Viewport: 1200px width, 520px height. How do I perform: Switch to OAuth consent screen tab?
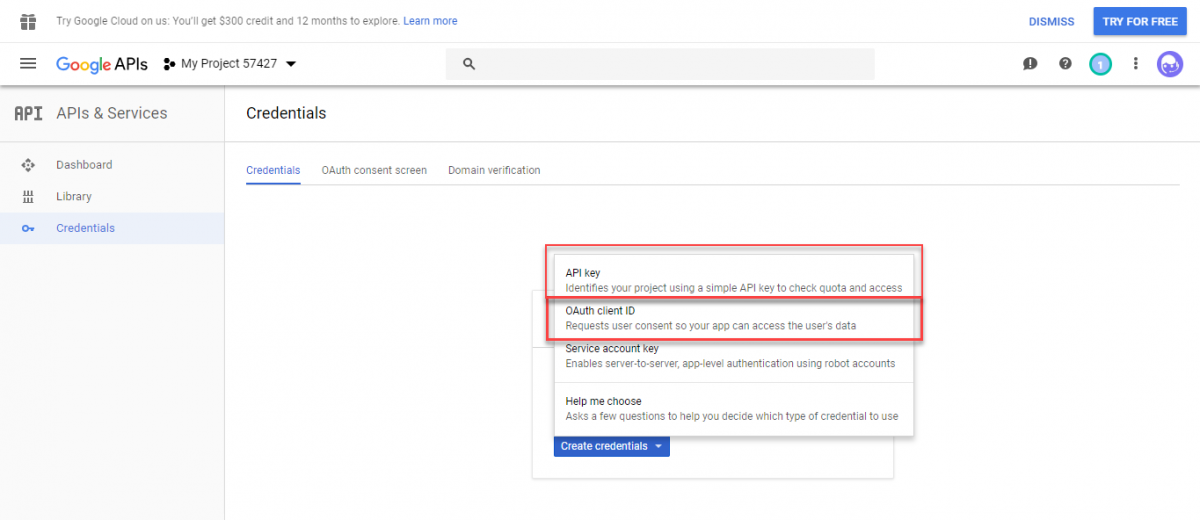(x=374, y=170)
